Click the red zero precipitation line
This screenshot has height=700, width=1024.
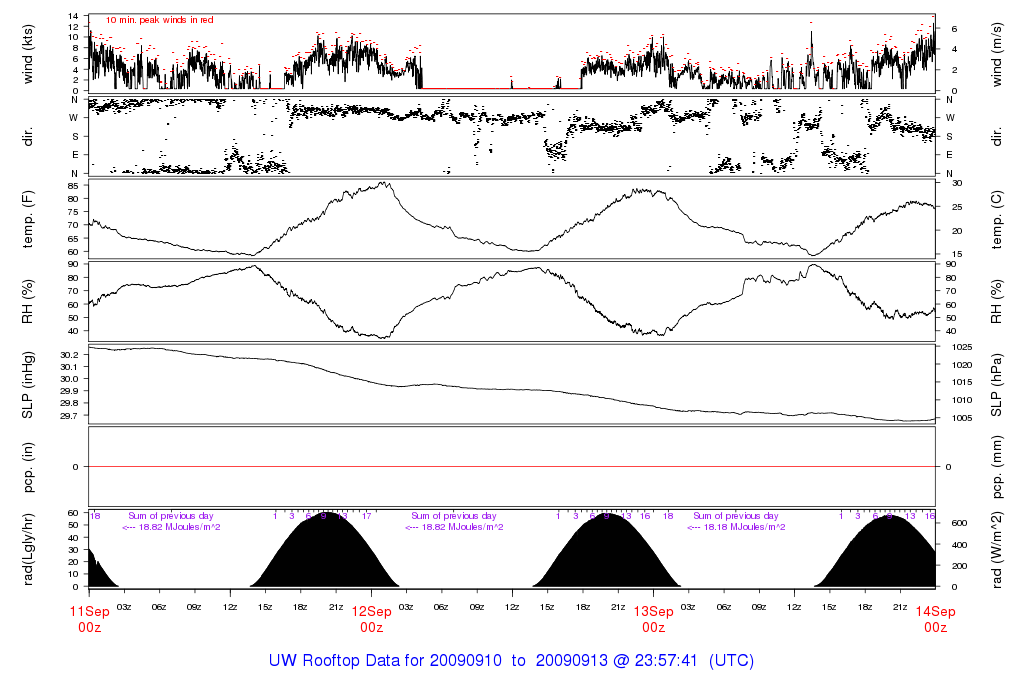(512, 467)
